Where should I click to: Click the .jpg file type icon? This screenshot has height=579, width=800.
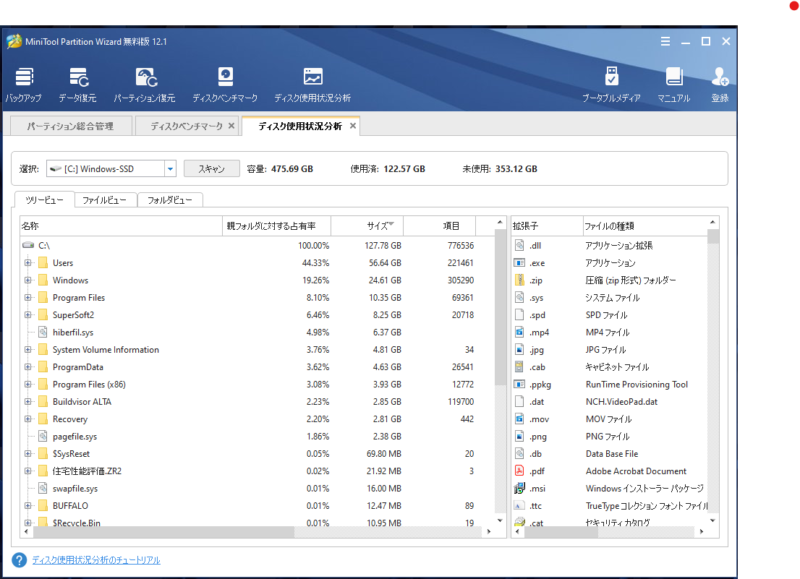(x=519, y=349)
